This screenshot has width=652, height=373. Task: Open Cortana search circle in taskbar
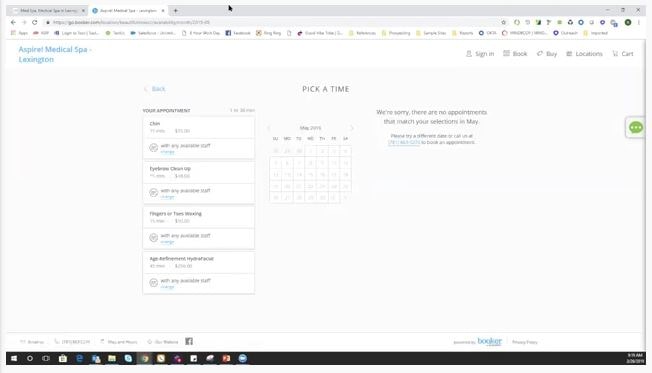[30, 358]
